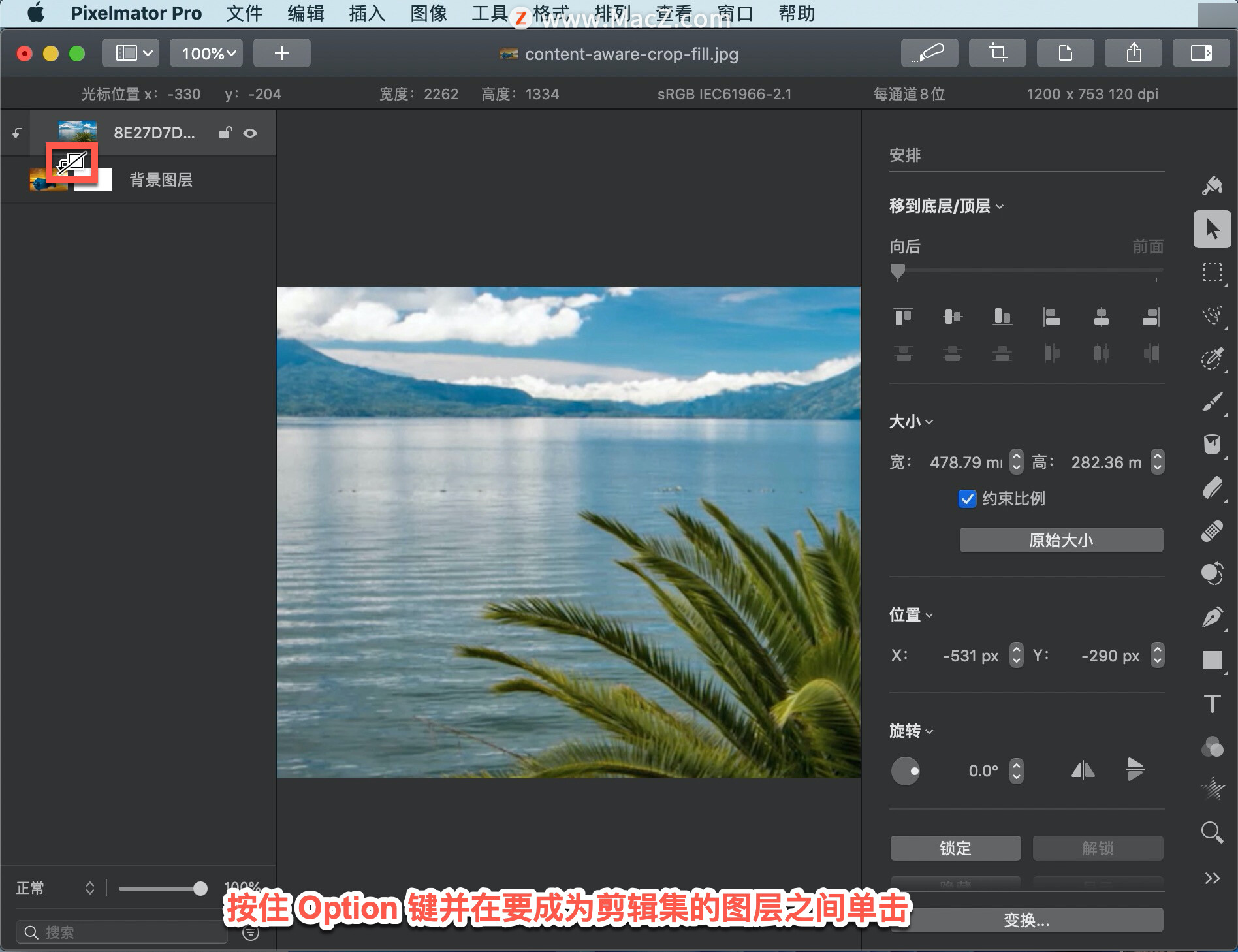Click the rotation angle dial
Screen dimensions: 1238x952
[x=906, y=771]
